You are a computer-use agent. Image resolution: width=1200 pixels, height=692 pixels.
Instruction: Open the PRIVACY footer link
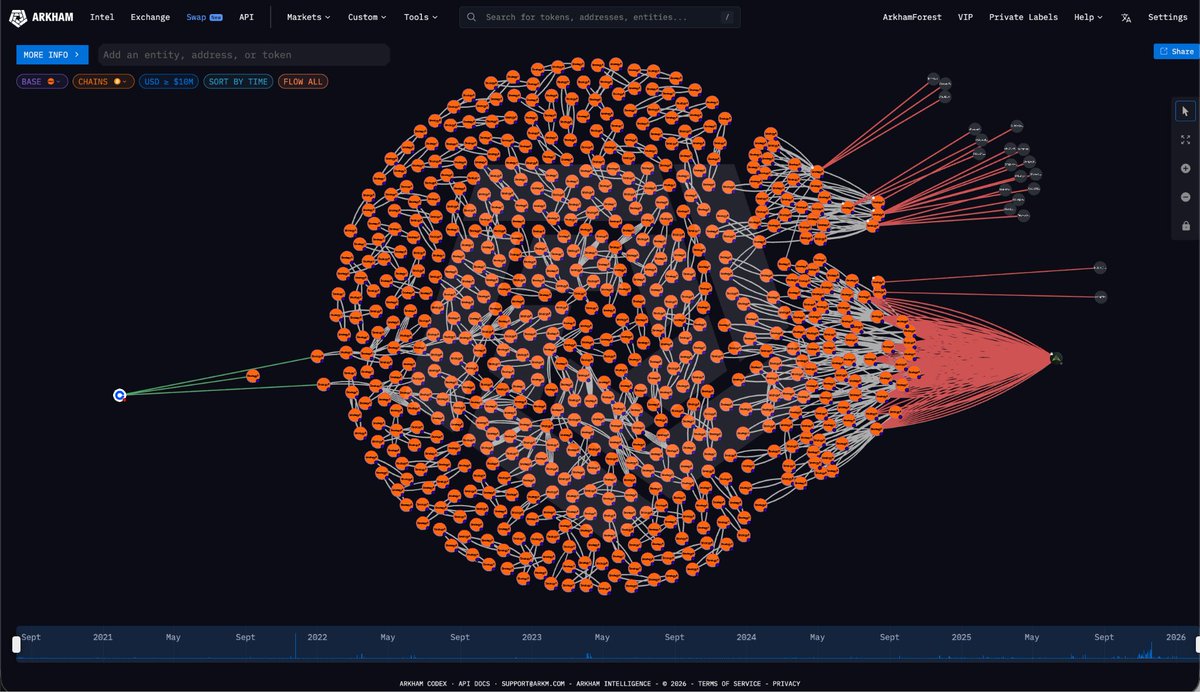tap(786, 684)
